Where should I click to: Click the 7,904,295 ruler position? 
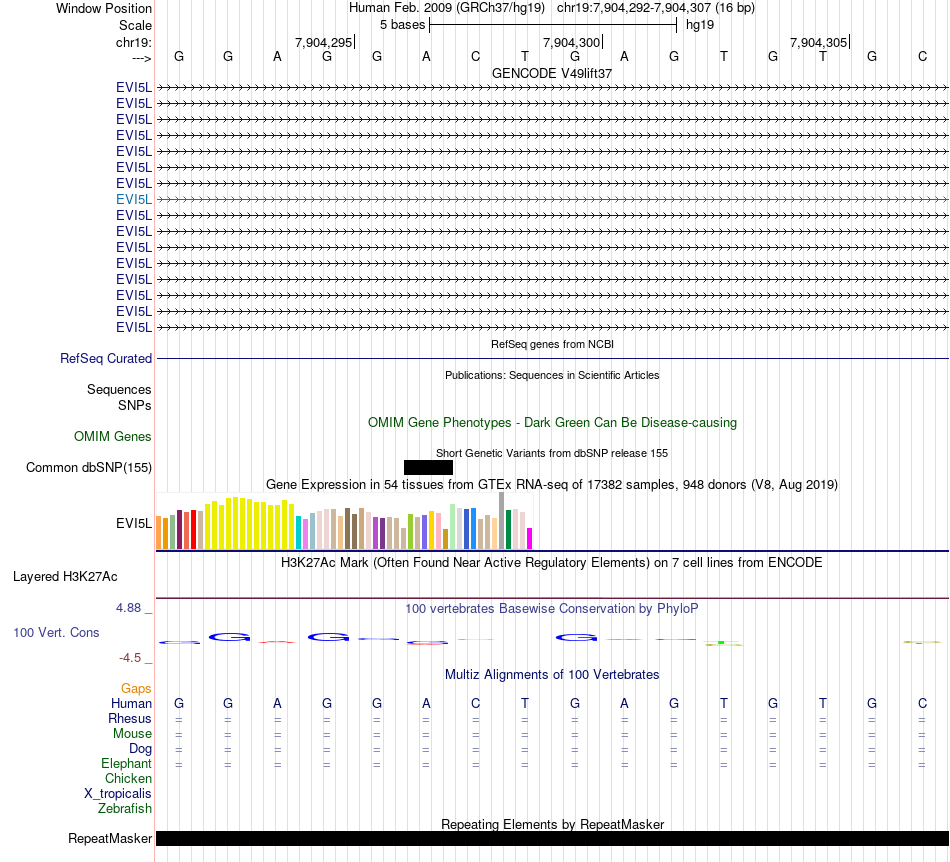click(x=324, y=42)
